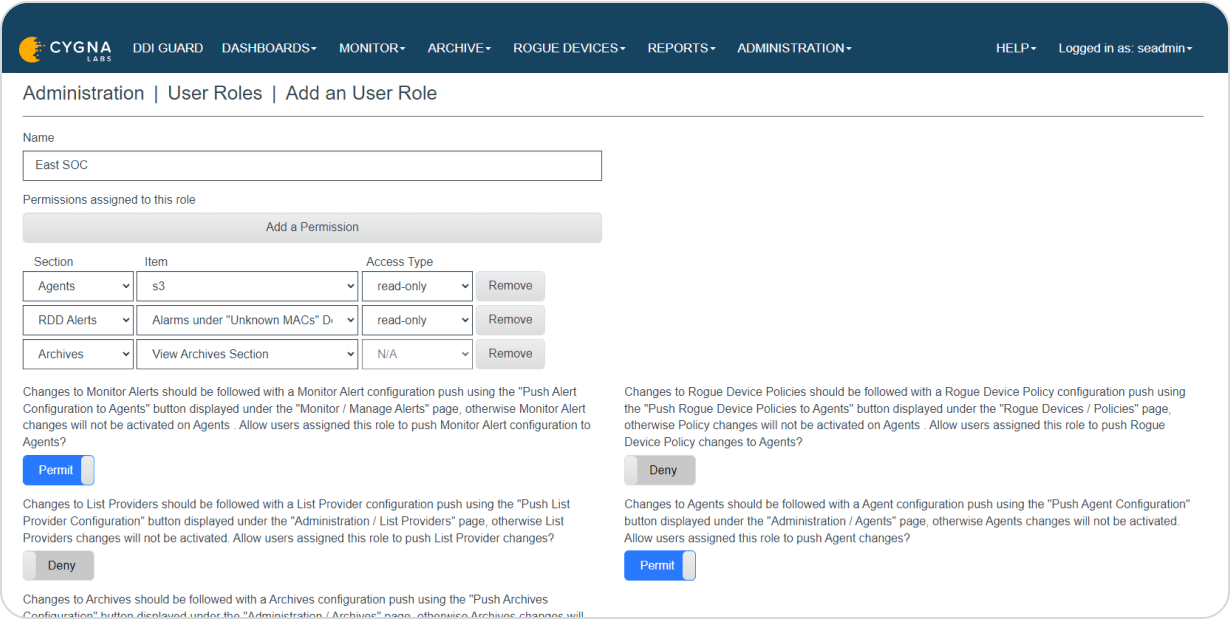The width and height of the screenshot is (1230, 619).
Task: Open the ADMINISTRATION menu
Action: pyautogui.click(x=793, y=47)
